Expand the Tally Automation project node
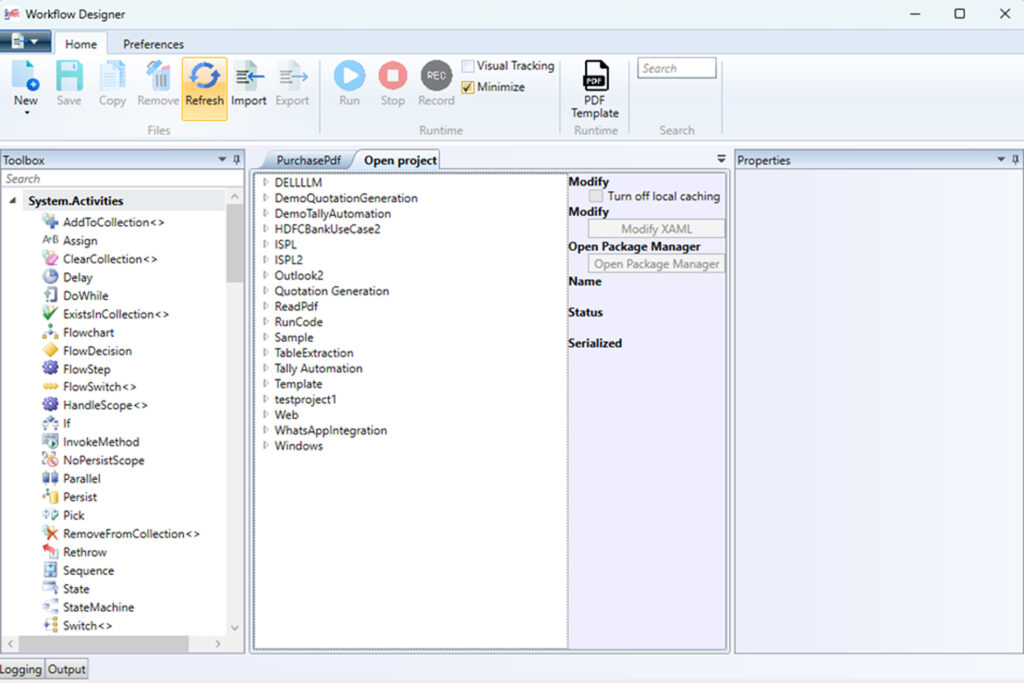 click(x=266, y=368)
